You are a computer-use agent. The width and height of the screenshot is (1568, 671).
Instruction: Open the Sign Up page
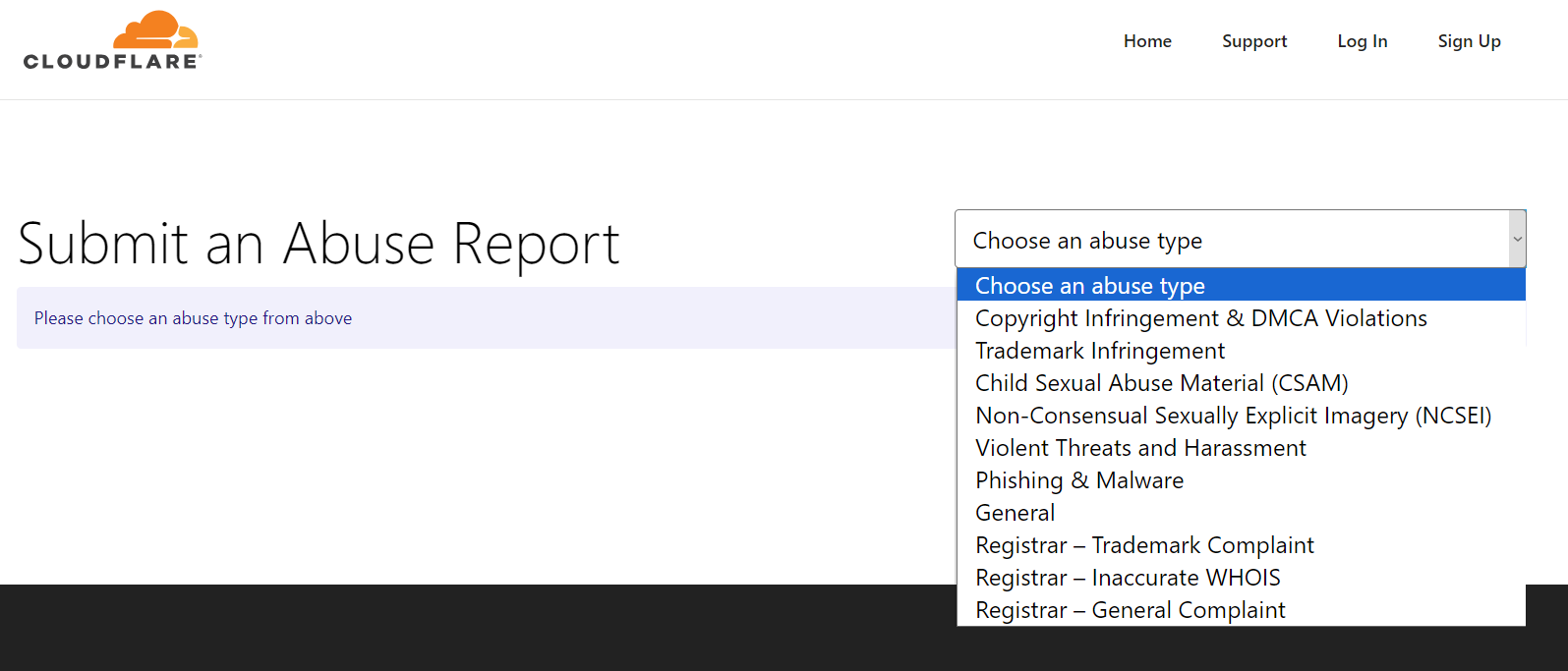pyautogui.click(x=1469, y=41)
